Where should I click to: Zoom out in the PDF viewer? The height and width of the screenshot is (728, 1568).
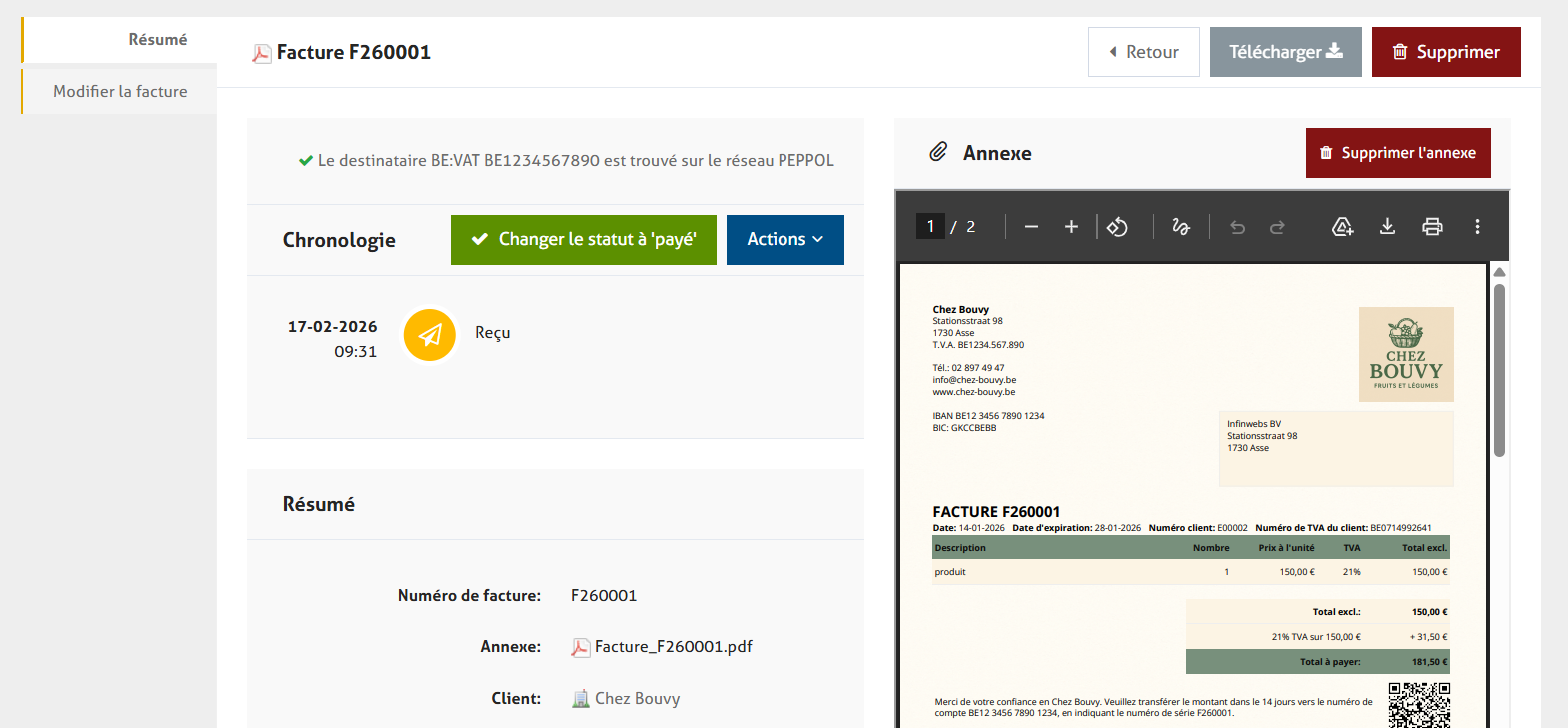1031,227
